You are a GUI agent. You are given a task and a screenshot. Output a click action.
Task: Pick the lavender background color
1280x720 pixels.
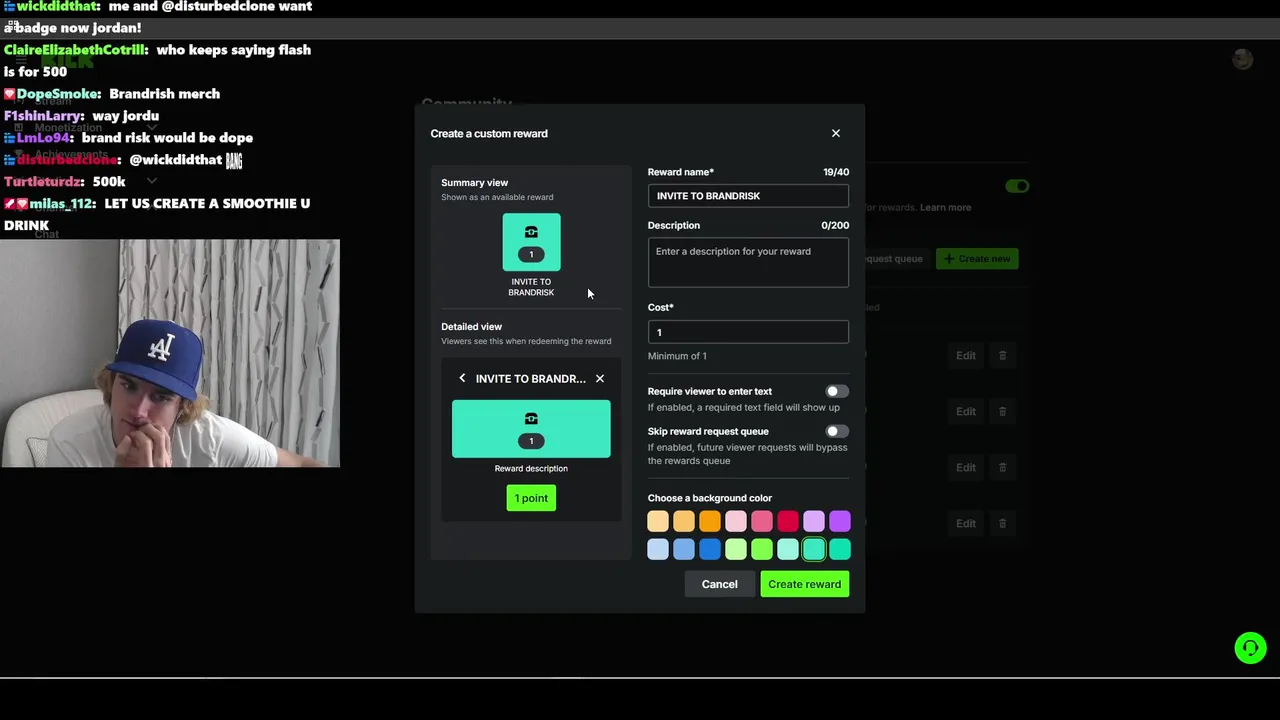click(x=814, y=521)
